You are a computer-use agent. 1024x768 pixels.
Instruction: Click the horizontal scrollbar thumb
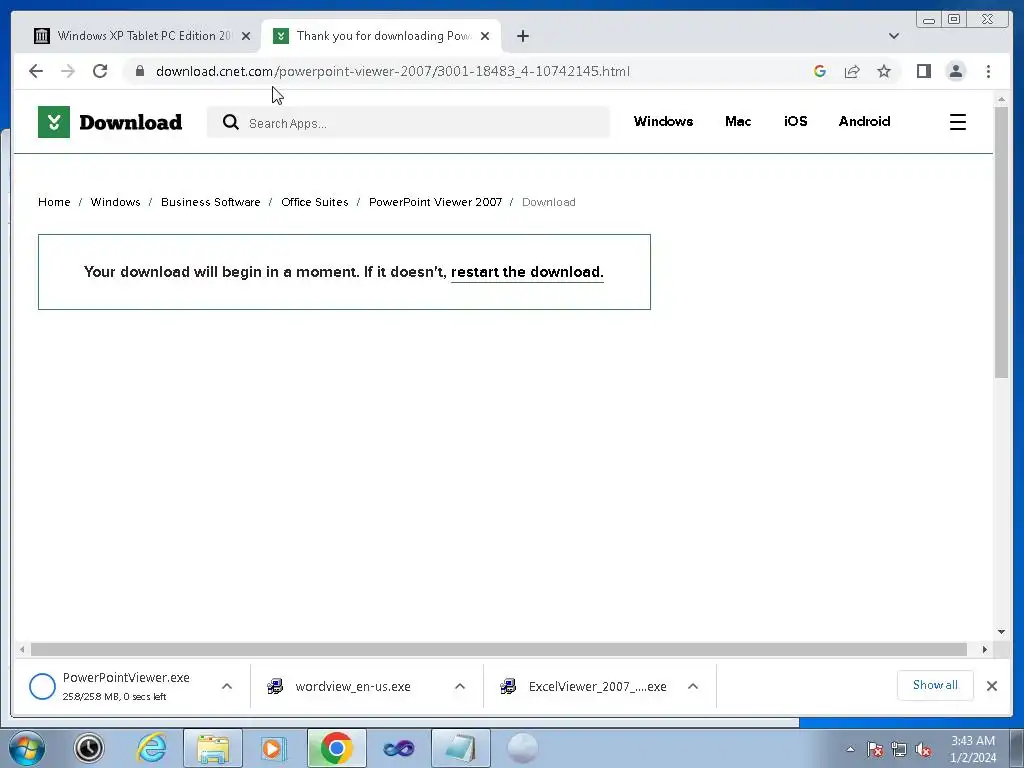point(499,649)
